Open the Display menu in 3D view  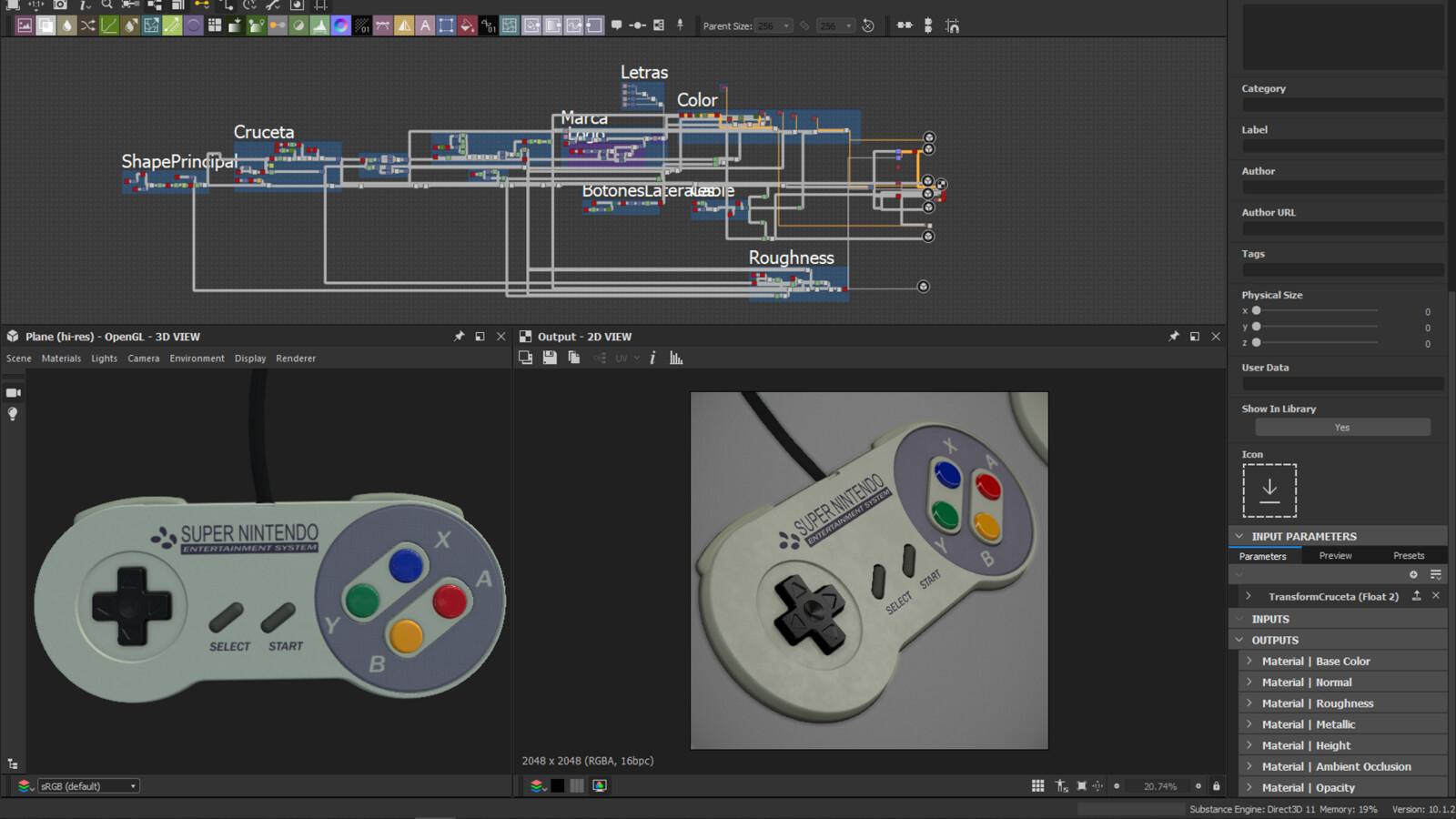(x=250, y=359)
